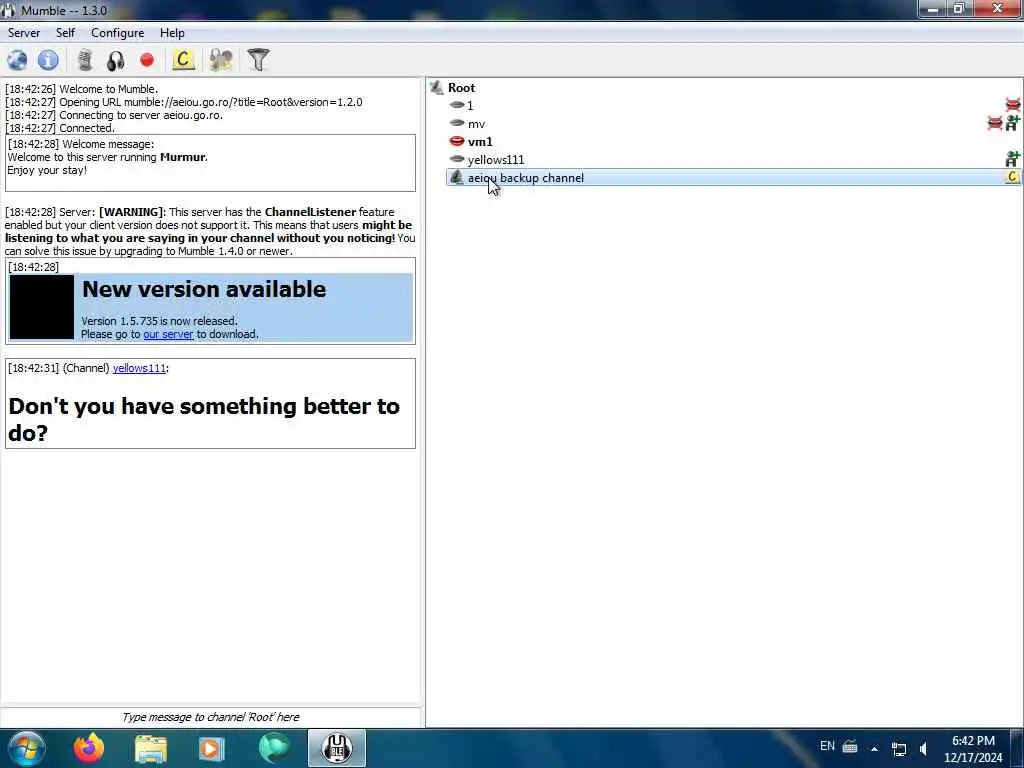
Task: Click the grey lips icon beside user 1
Action: [x=457, y=104]
